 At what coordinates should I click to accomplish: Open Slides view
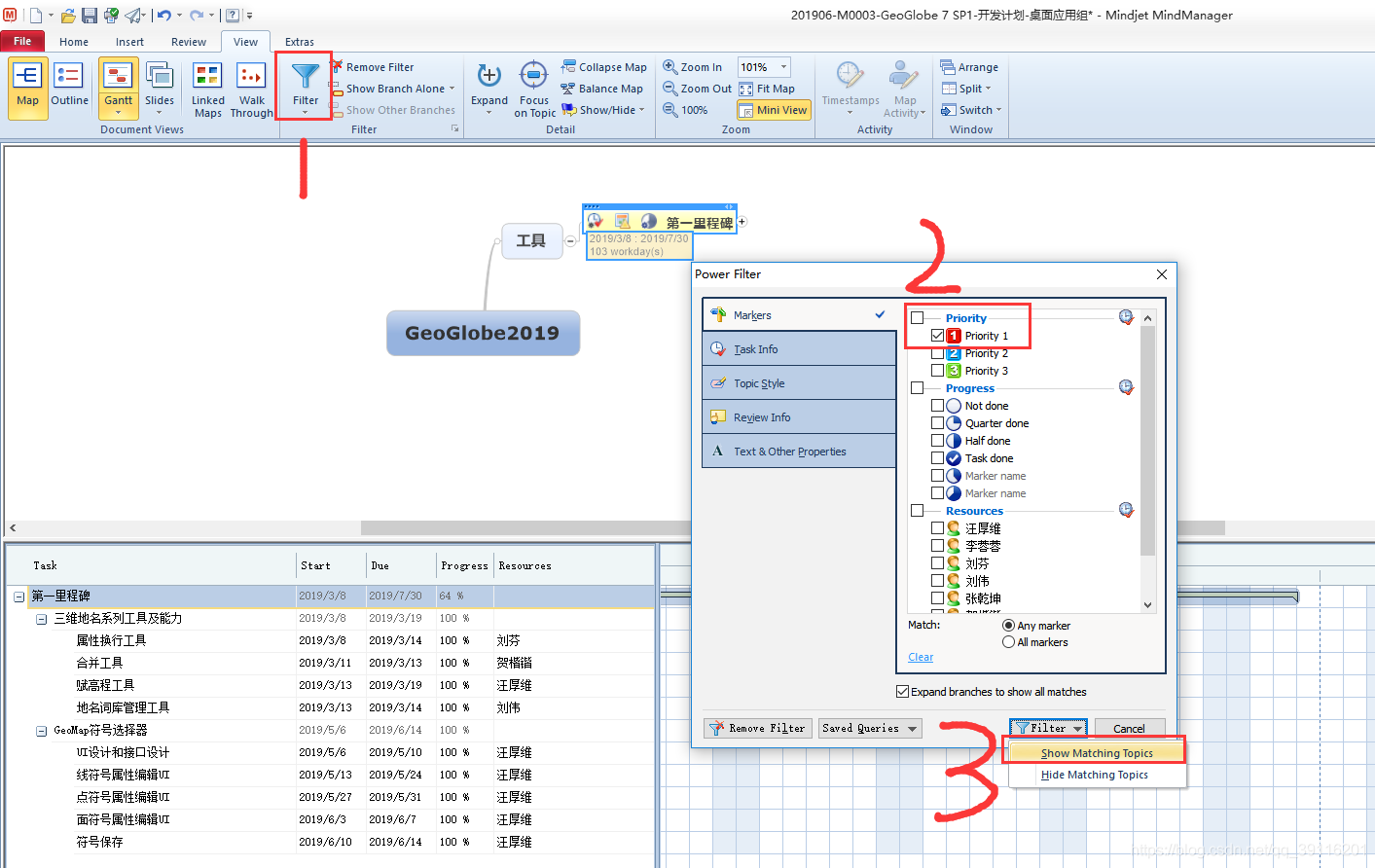(x=160, y=87)
